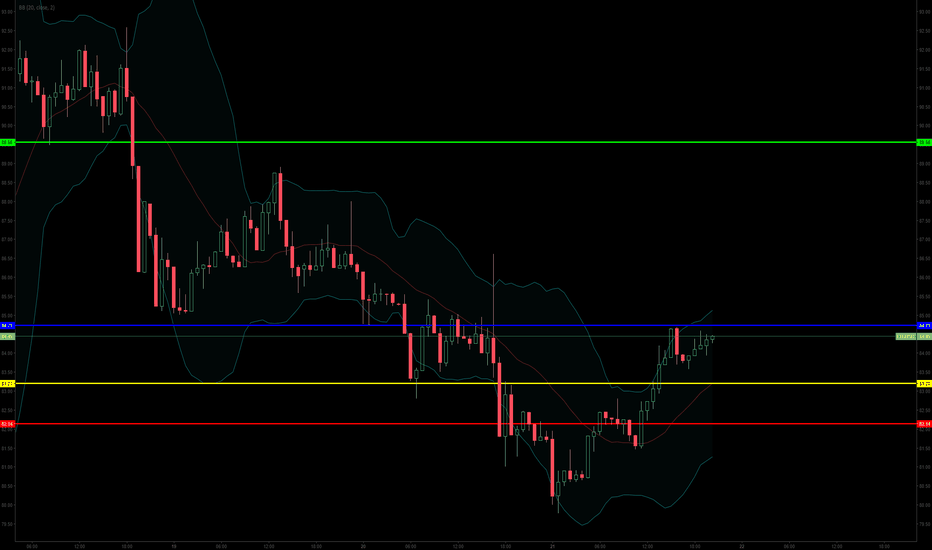Click date label 20 on time axis
This screenshot has height=550, width=932.
363,546
